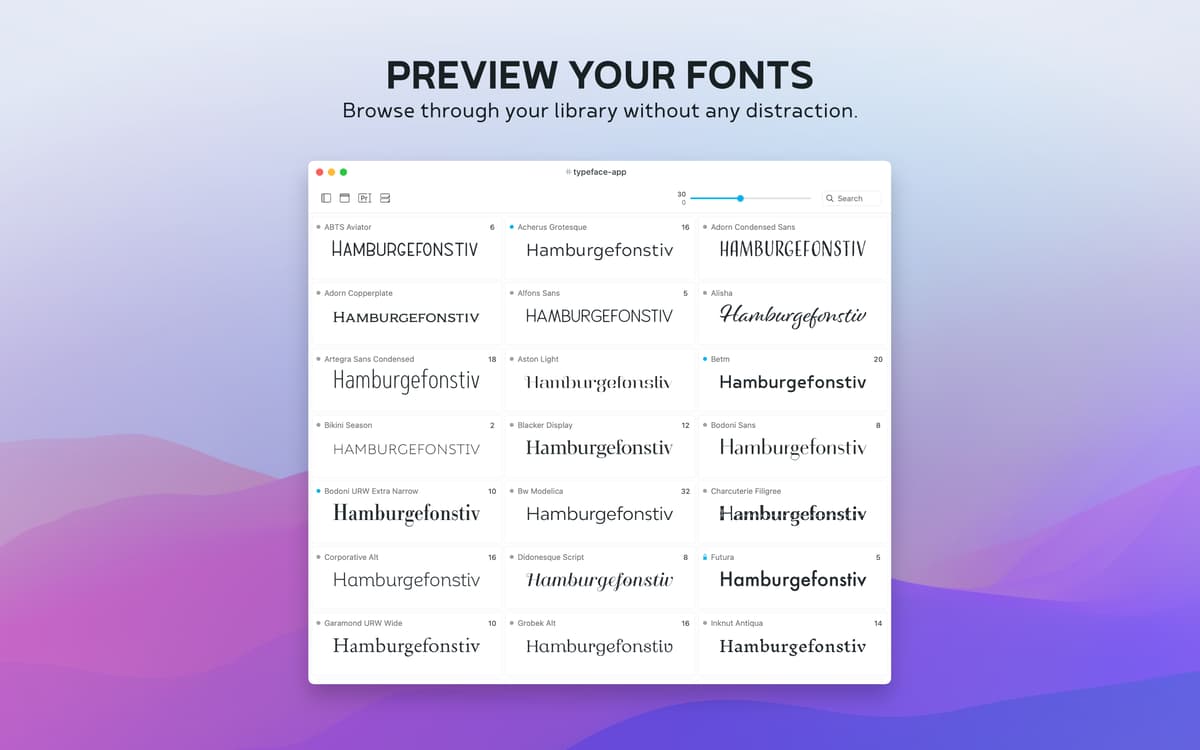Toggle the activation dot for Bodoni URW Extra Narrow
Screen dimensions: 1200x750
[318, 491]
